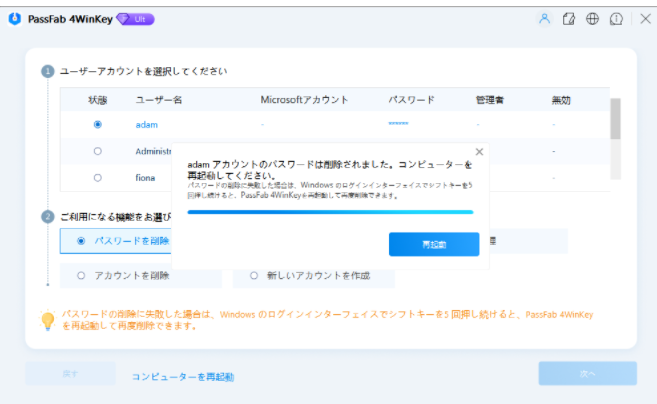Image resolution: width=657 pixels, height=404 pixels.
Task: Click the adam password deleted message
Action: point(330,170)
